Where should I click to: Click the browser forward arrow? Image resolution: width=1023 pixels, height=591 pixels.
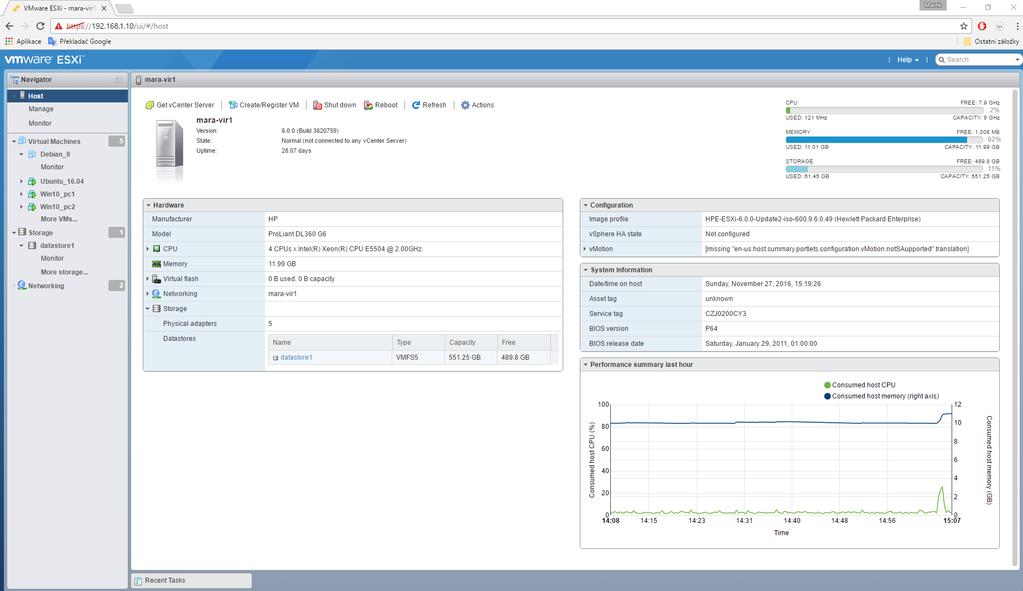[x=24, y=26]
